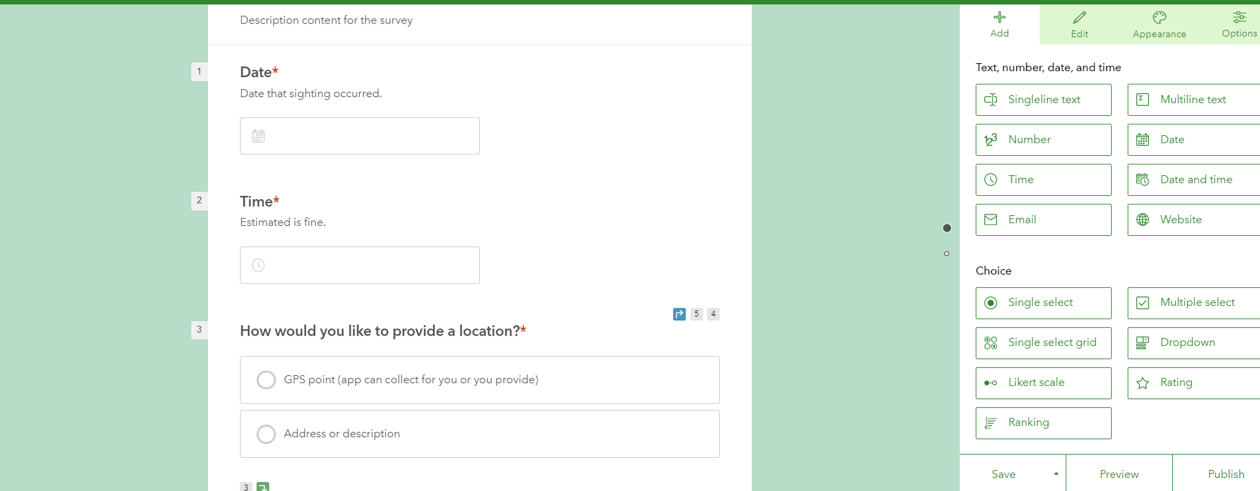
Task: Click the blue skip-rule arrow icon
Action: 679,314
